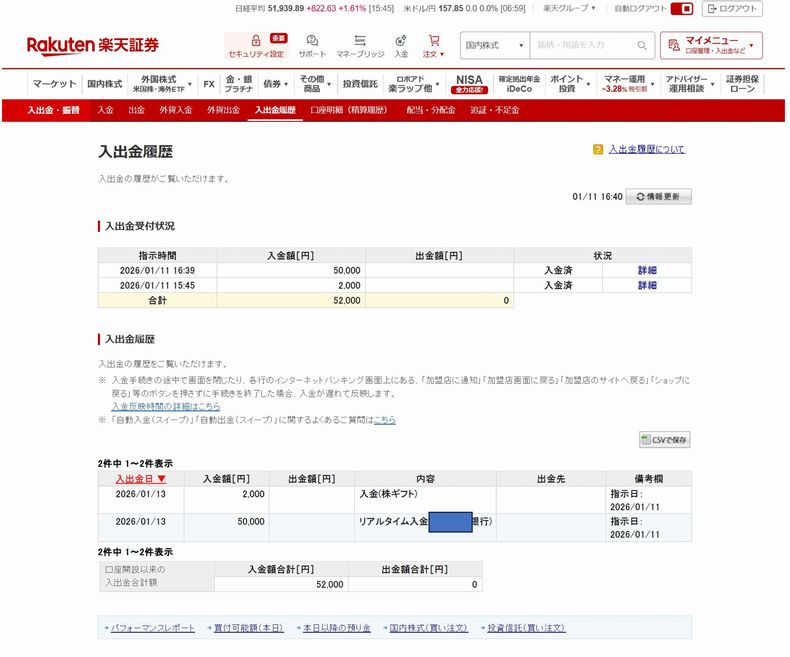This screenshot has height=657, width=790.
Task: Open the 確定拠出年金 iDeCo menu item
Action: coord(519,84)
